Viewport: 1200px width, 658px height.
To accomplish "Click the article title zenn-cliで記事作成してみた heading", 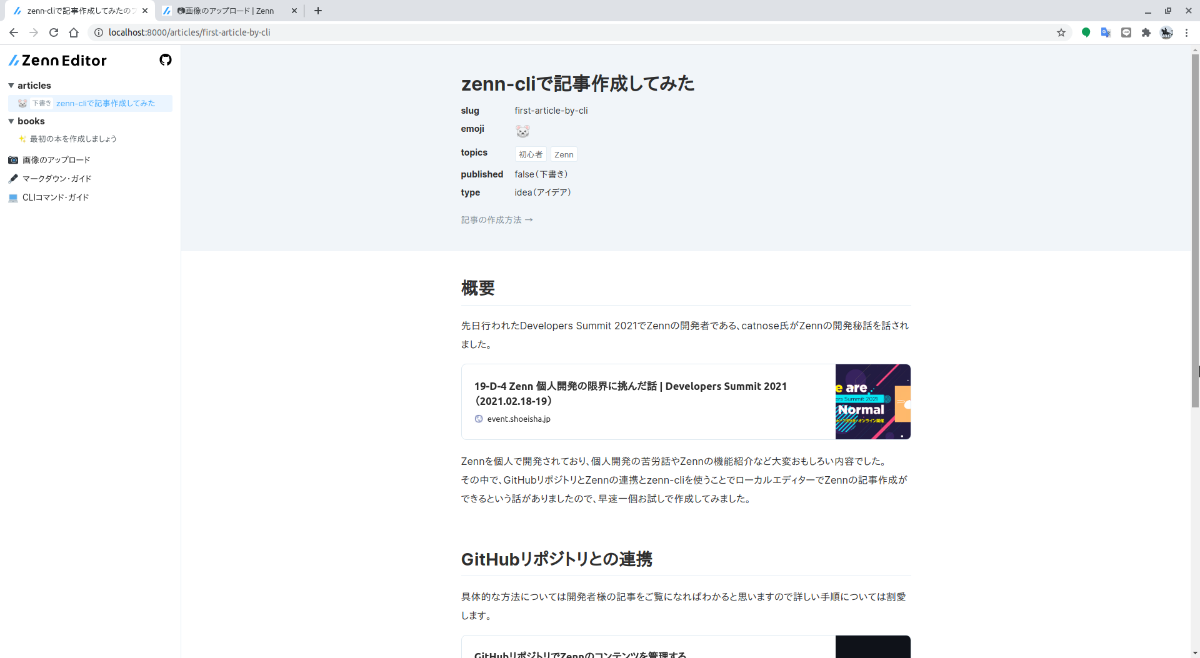I will [x=578, y=83].
